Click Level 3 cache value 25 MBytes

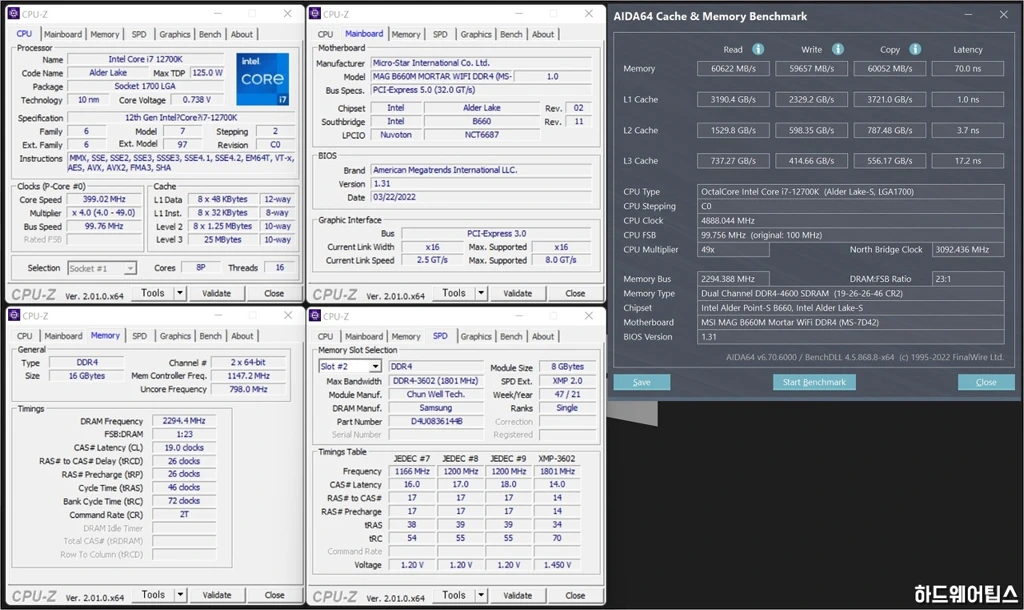(223, 240)
